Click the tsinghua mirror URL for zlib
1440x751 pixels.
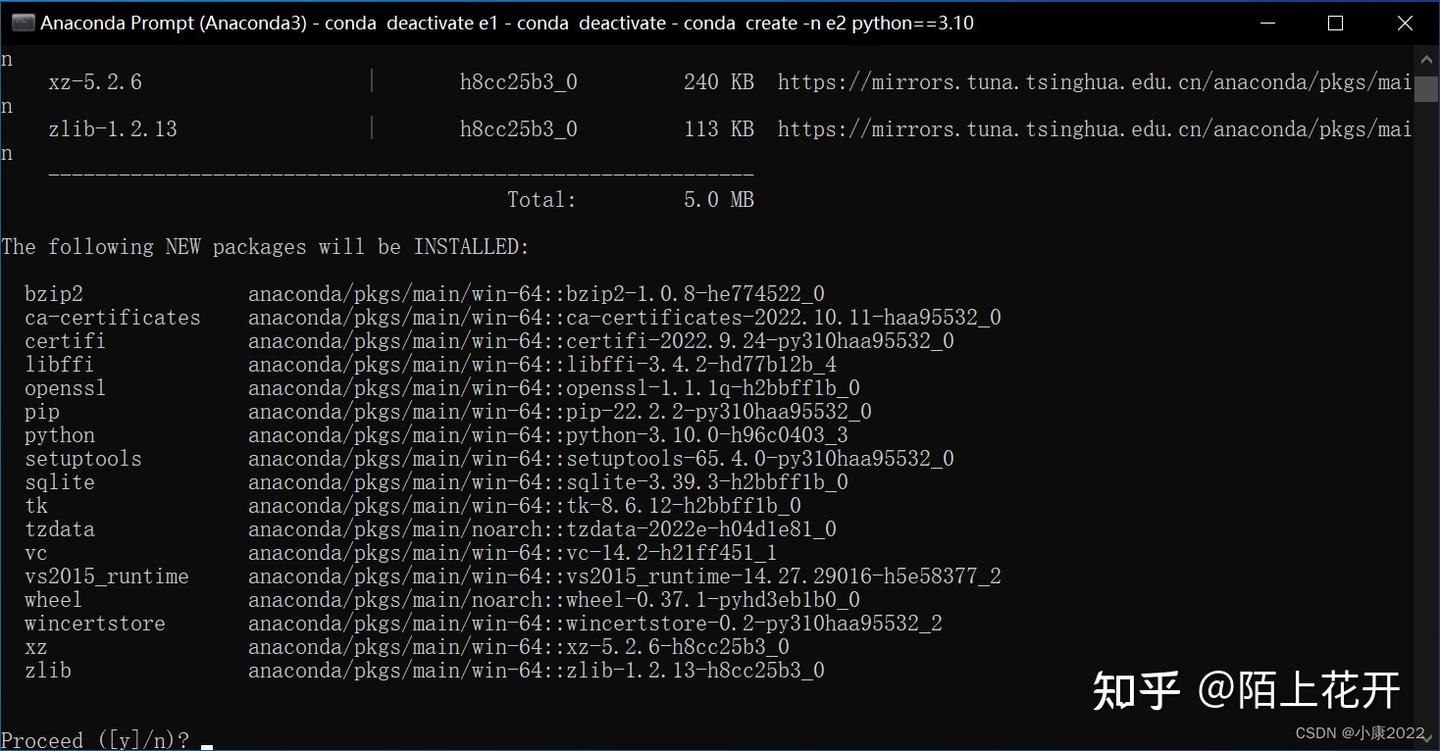1090,128
